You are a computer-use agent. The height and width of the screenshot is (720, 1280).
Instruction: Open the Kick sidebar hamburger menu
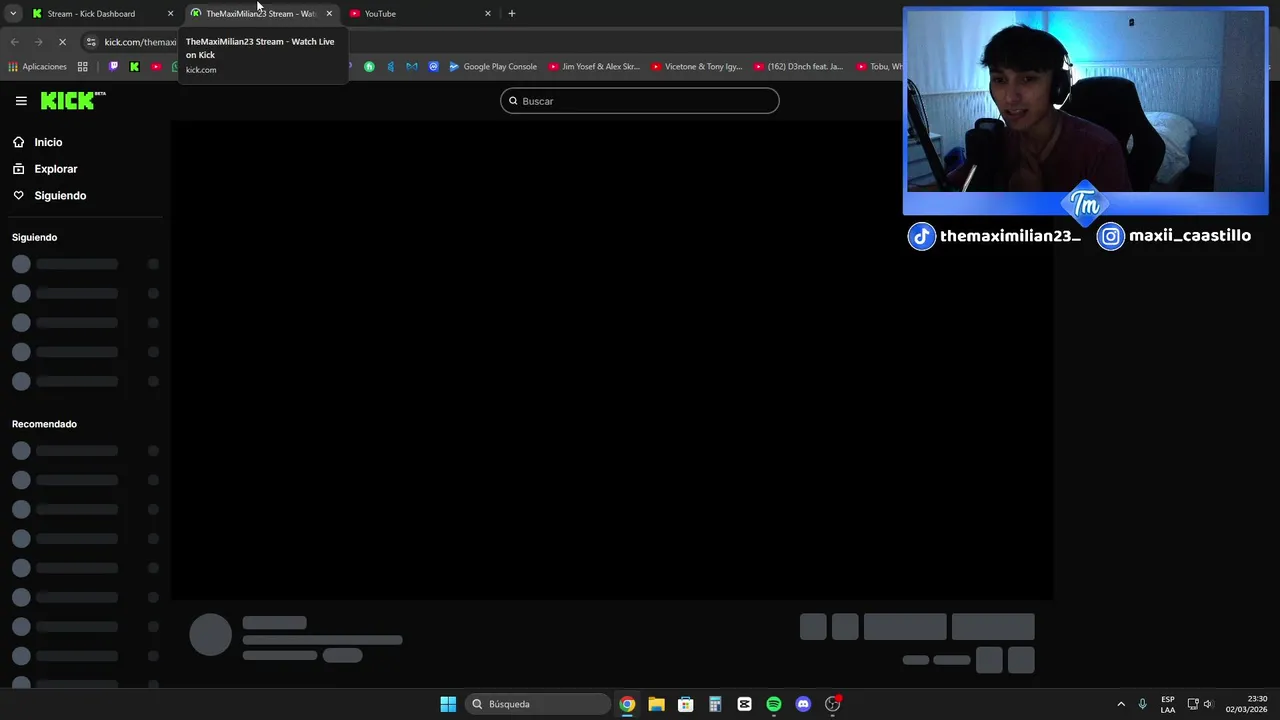(x=21, y=101)
